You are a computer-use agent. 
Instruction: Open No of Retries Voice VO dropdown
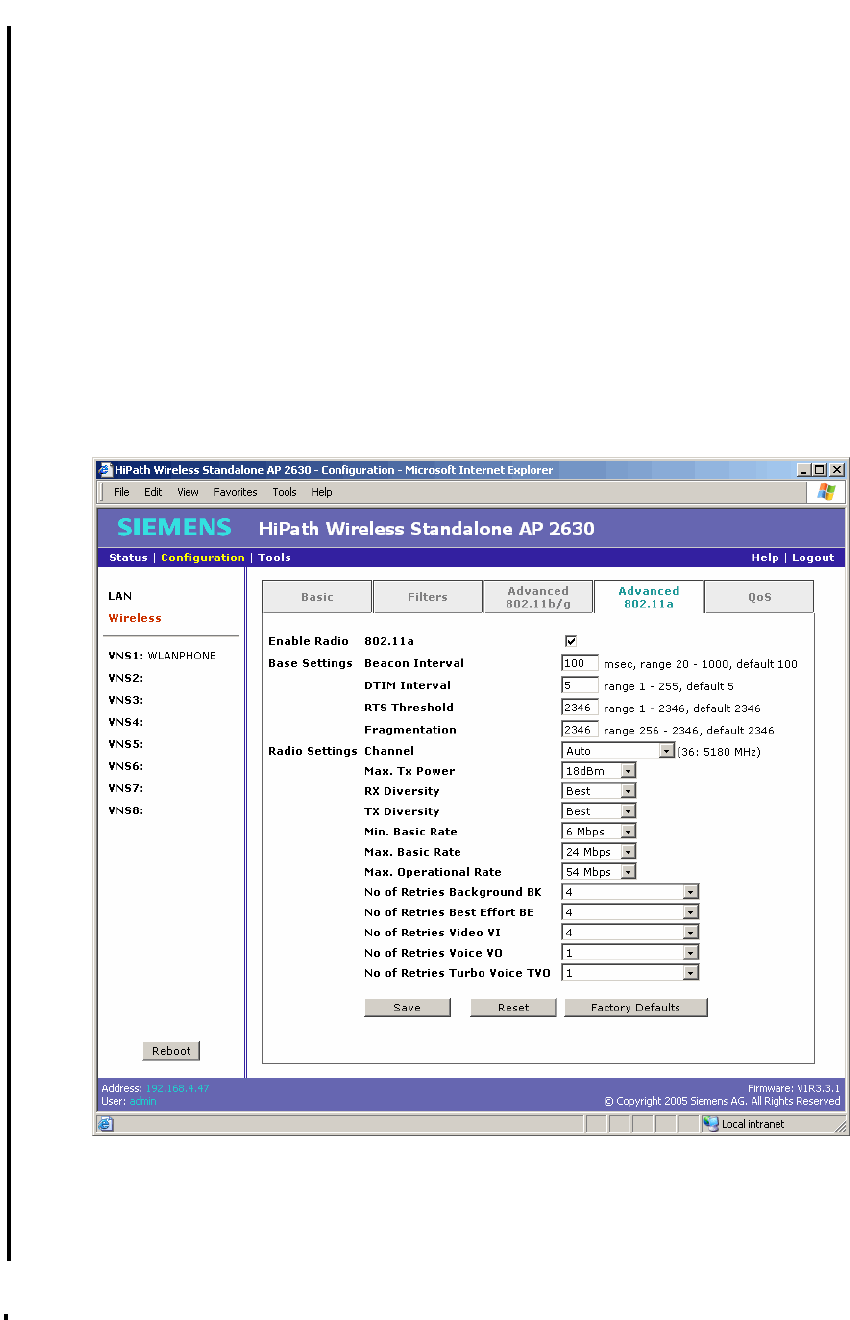[630, 953]
